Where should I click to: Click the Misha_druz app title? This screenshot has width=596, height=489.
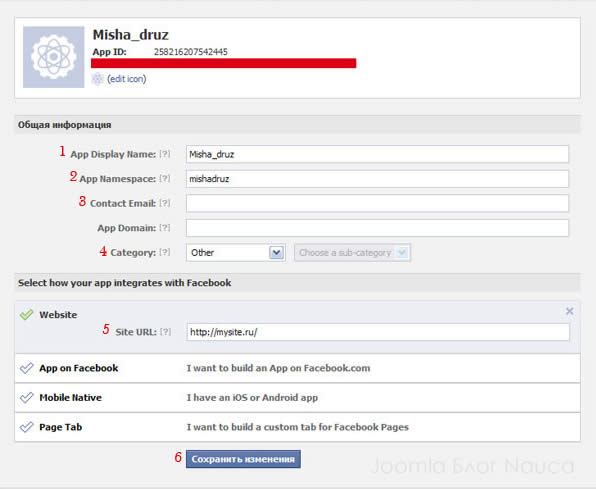pyautogui.click(x=130, y=35)
